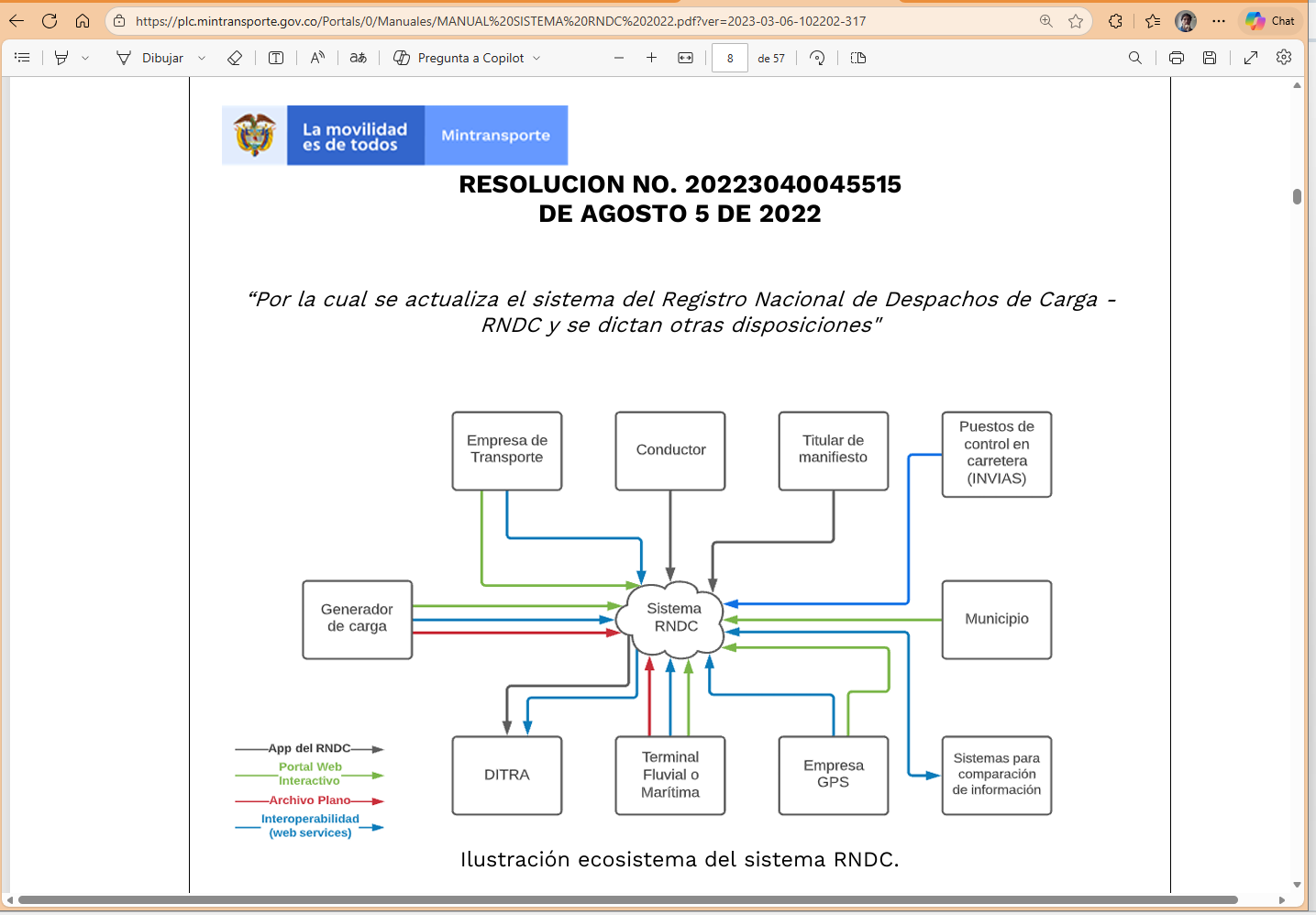
Task: Toggle fit to width view
Action: click(685, 58)
